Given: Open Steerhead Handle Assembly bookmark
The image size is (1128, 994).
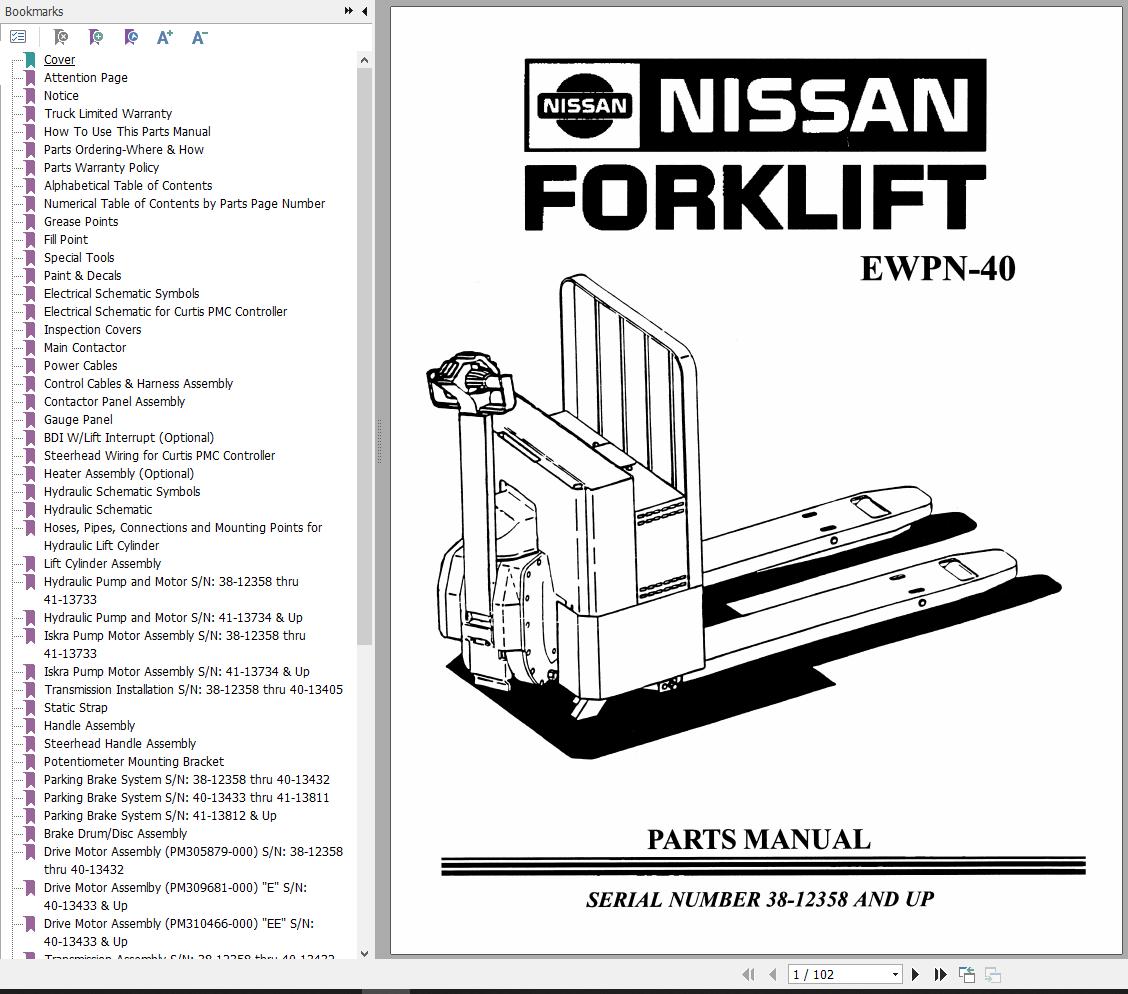Looking at the screenshot, I should (x=120, y=743).
